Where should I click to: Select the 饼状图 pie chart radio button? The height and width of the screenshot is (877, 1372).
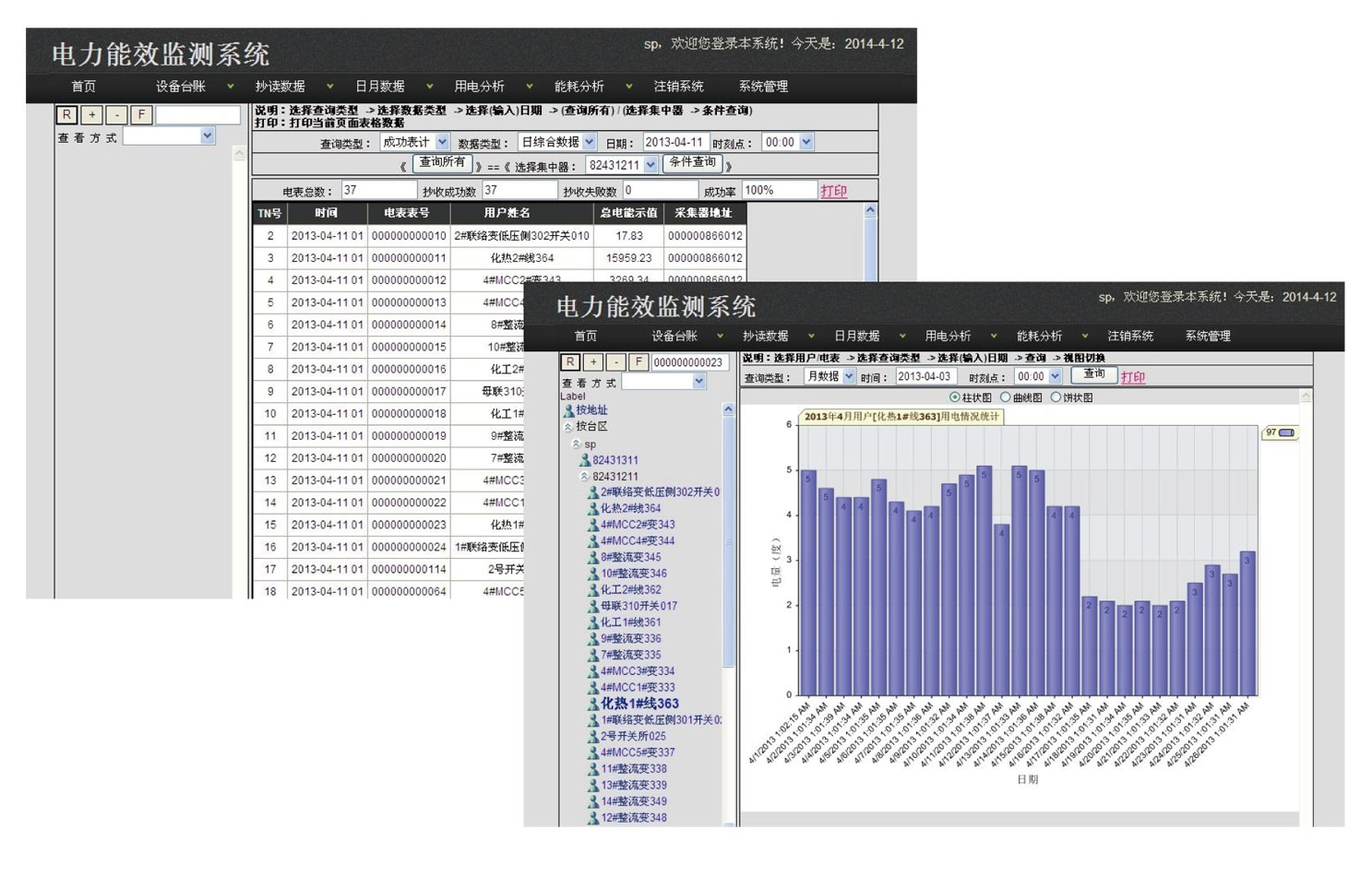pyautogui.click(x=1056, y=397)
